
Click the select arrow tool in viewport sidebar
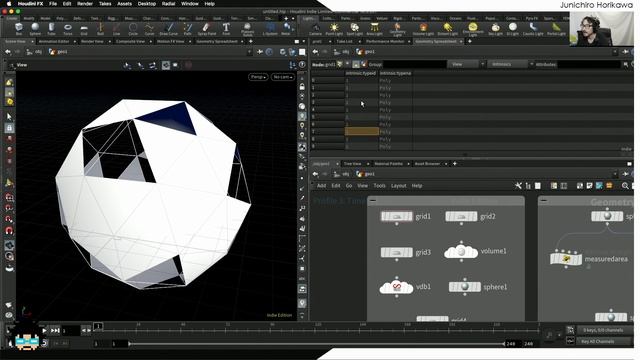click(x=9, y=116)
